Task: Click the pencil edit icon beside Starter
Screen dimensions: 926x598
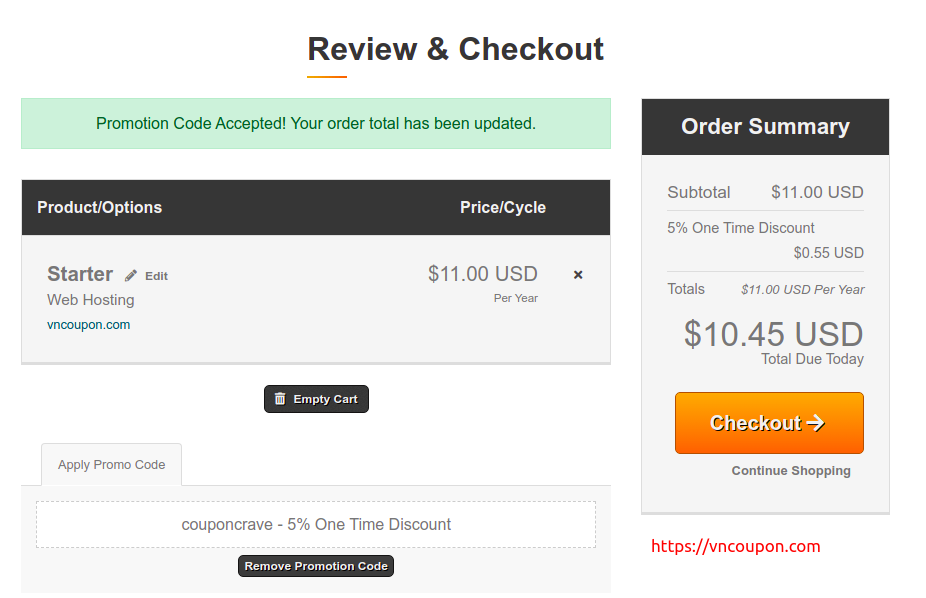Action: tap(131, 276)
